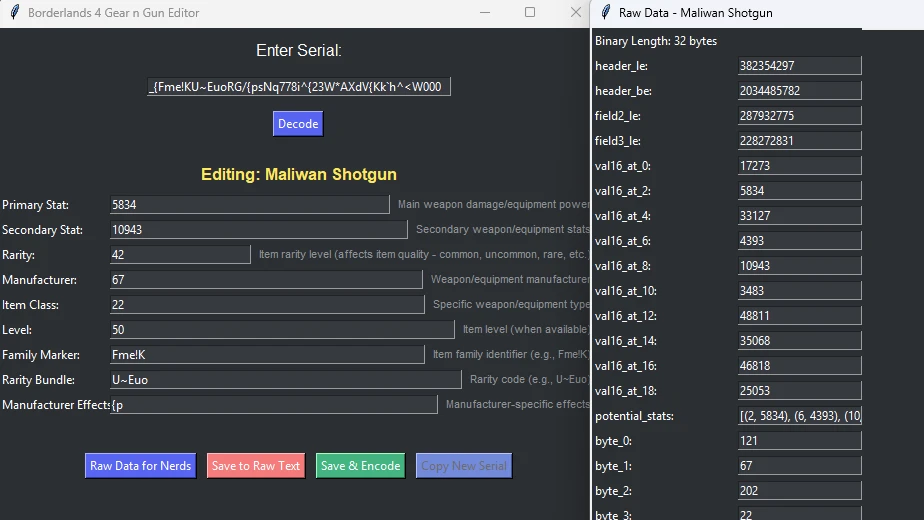Click Save & Encode button
Screen dimensions: 924x520
point(360,466)
